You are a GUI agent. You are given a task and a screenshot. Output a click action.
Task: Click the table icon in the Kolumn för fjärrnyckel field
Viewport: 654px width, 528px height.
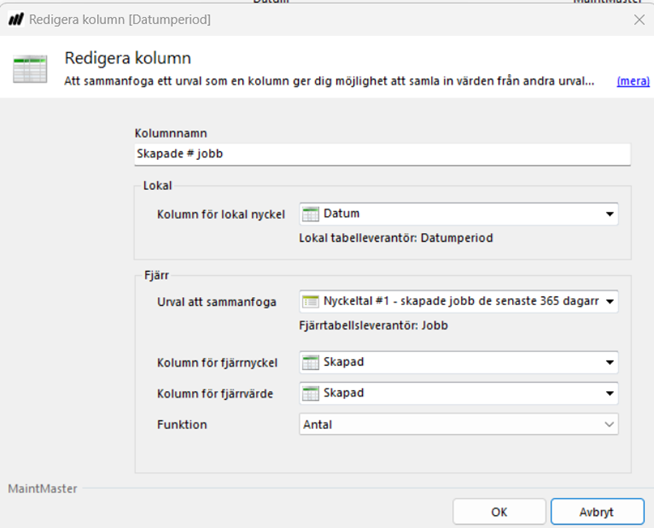pyautogui.click(x=311, y=362)
